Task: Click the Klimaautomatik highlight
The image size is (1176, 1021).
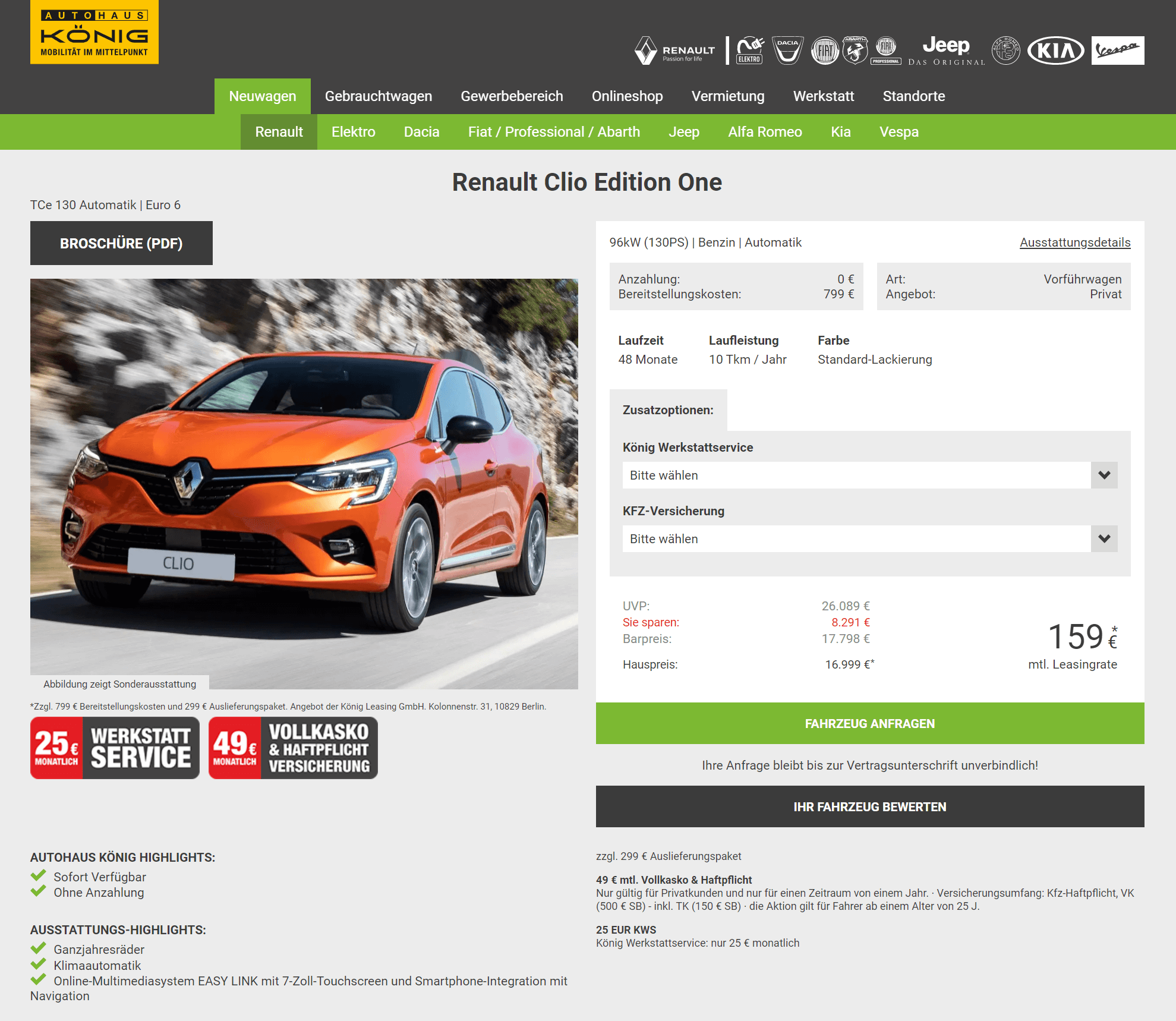Action: [x=97, y=966]
